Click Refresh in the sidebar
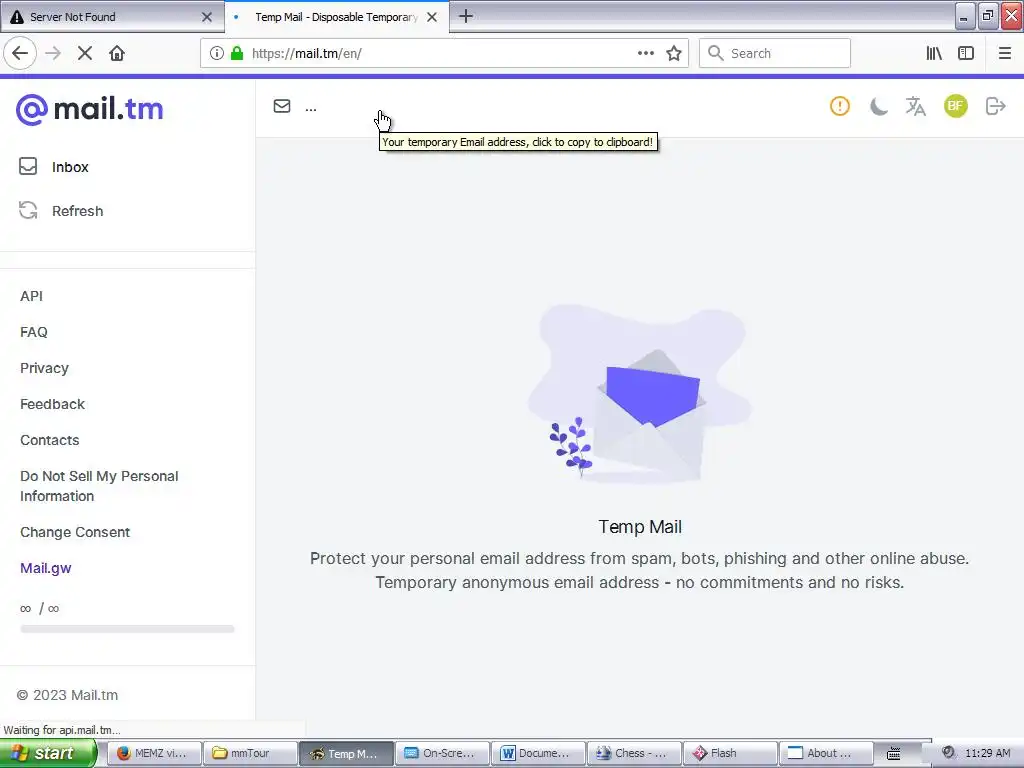1024x768 pixels. coord(77,211)
